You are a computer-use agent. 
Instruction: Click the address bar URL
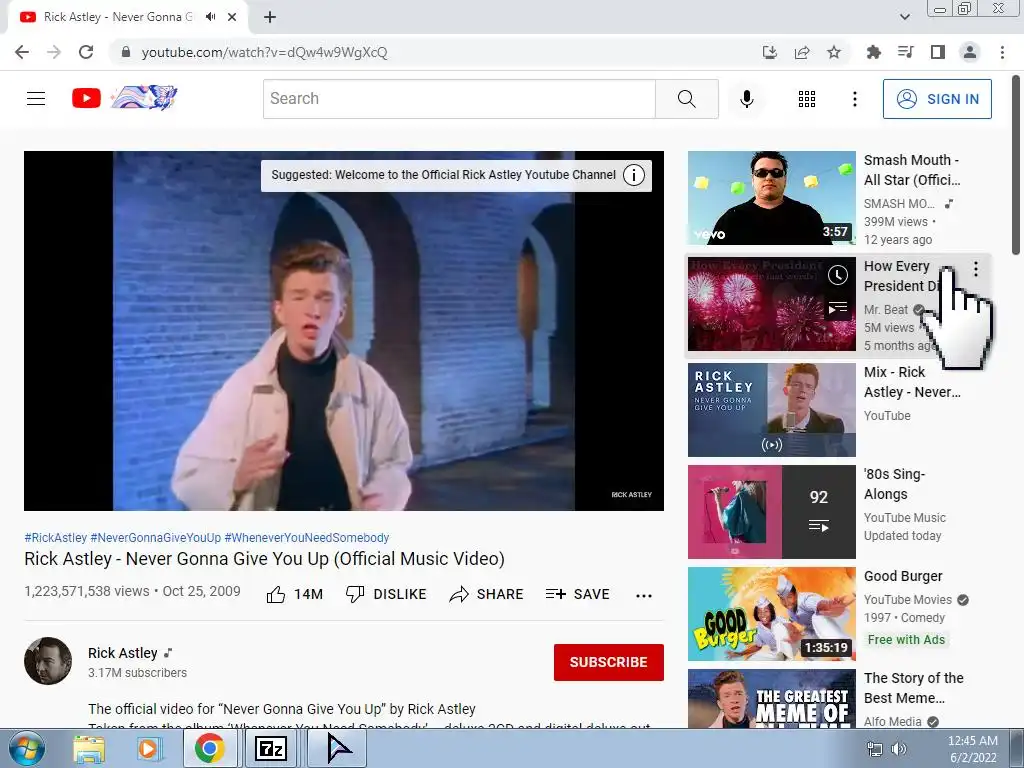click(264, 52)
